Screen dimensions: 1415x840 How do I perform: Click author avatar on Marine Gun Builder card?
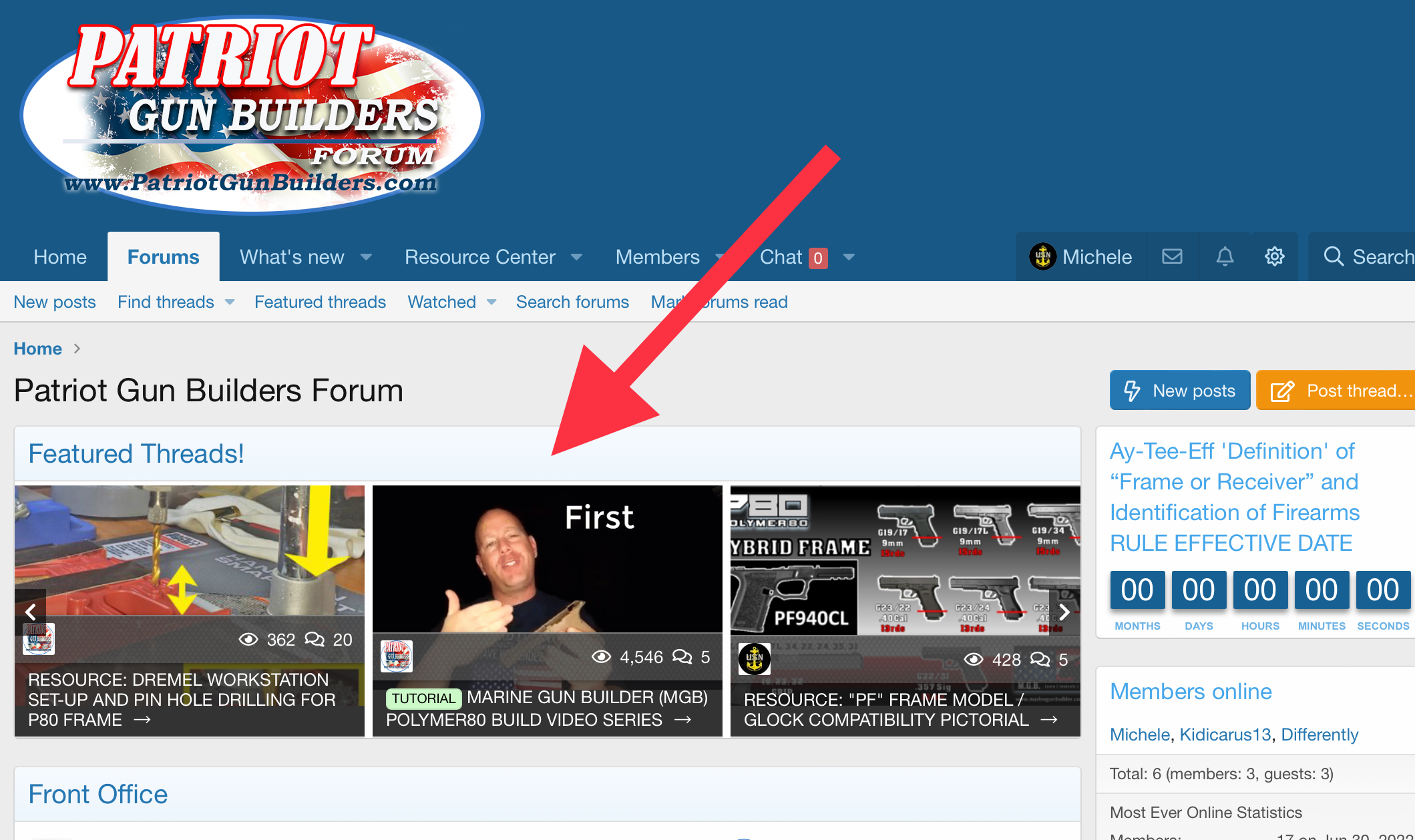coord(397,656)
